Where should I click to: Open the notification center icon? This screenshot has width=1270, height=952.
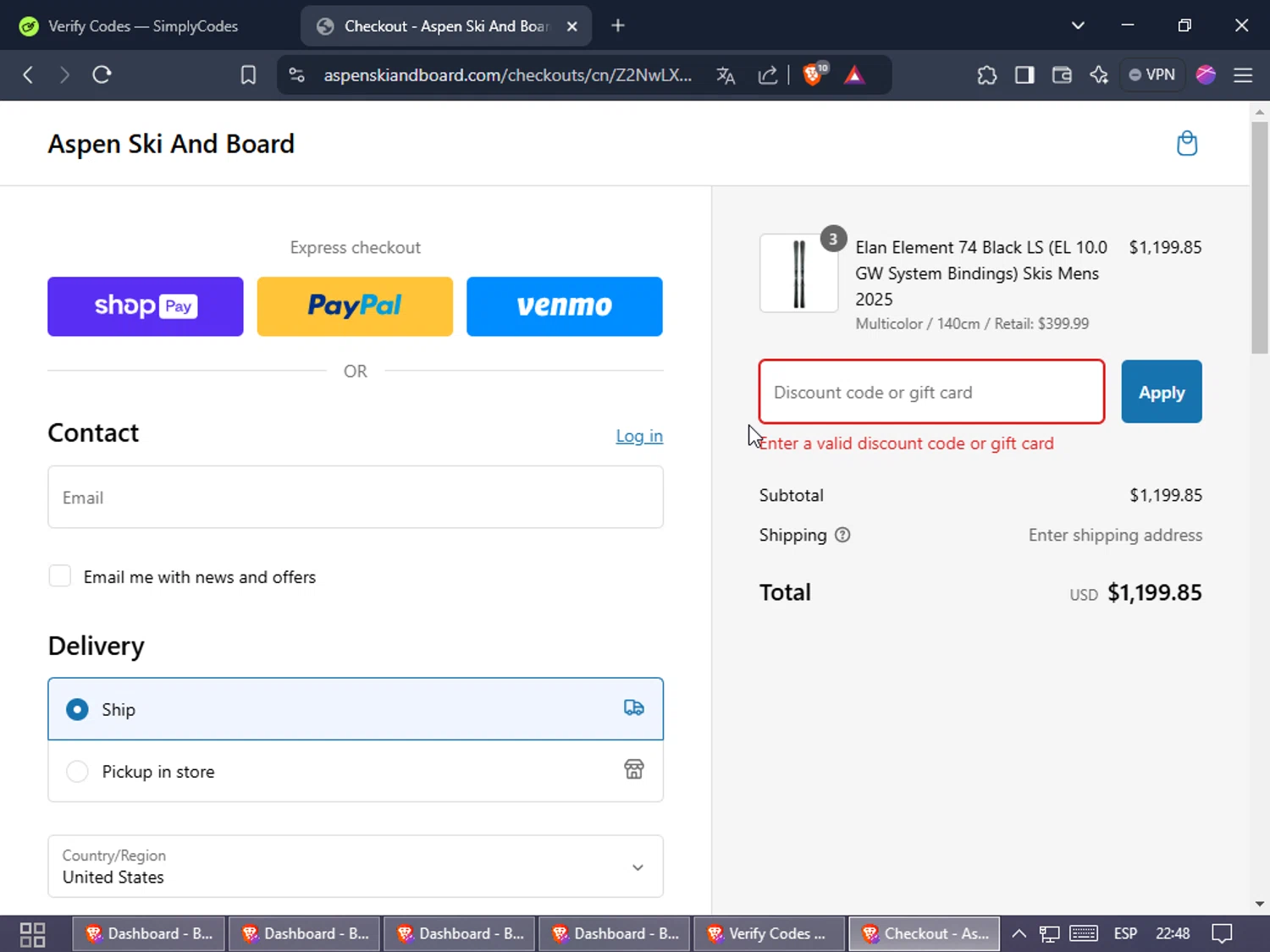(1222, 933)
